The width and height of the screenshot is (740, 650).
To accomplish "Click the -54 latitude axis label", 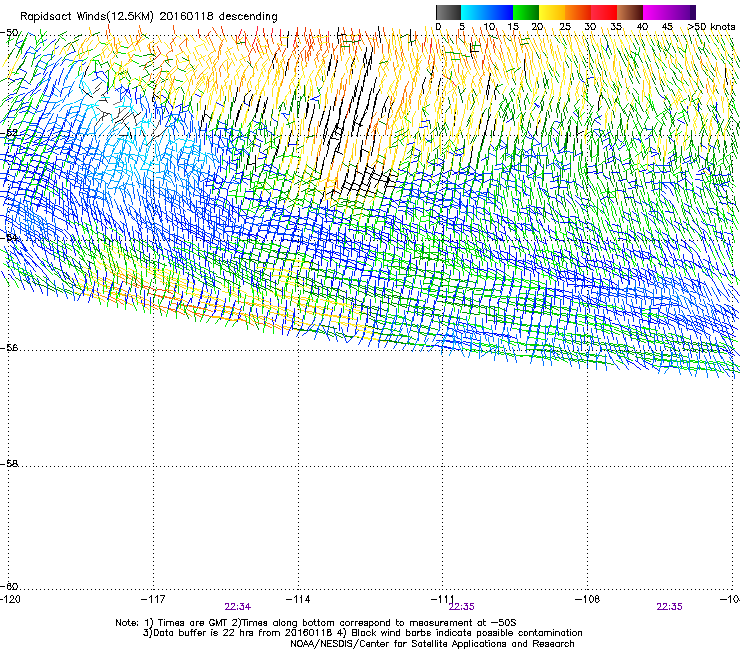I will [x=9, y=237].
